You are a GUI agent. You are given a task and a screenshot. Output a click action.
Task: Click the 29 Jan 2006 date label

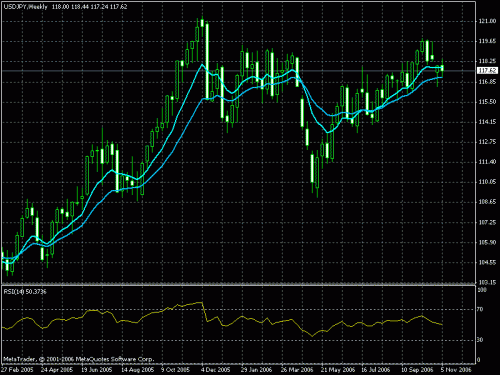click(256, 370)
